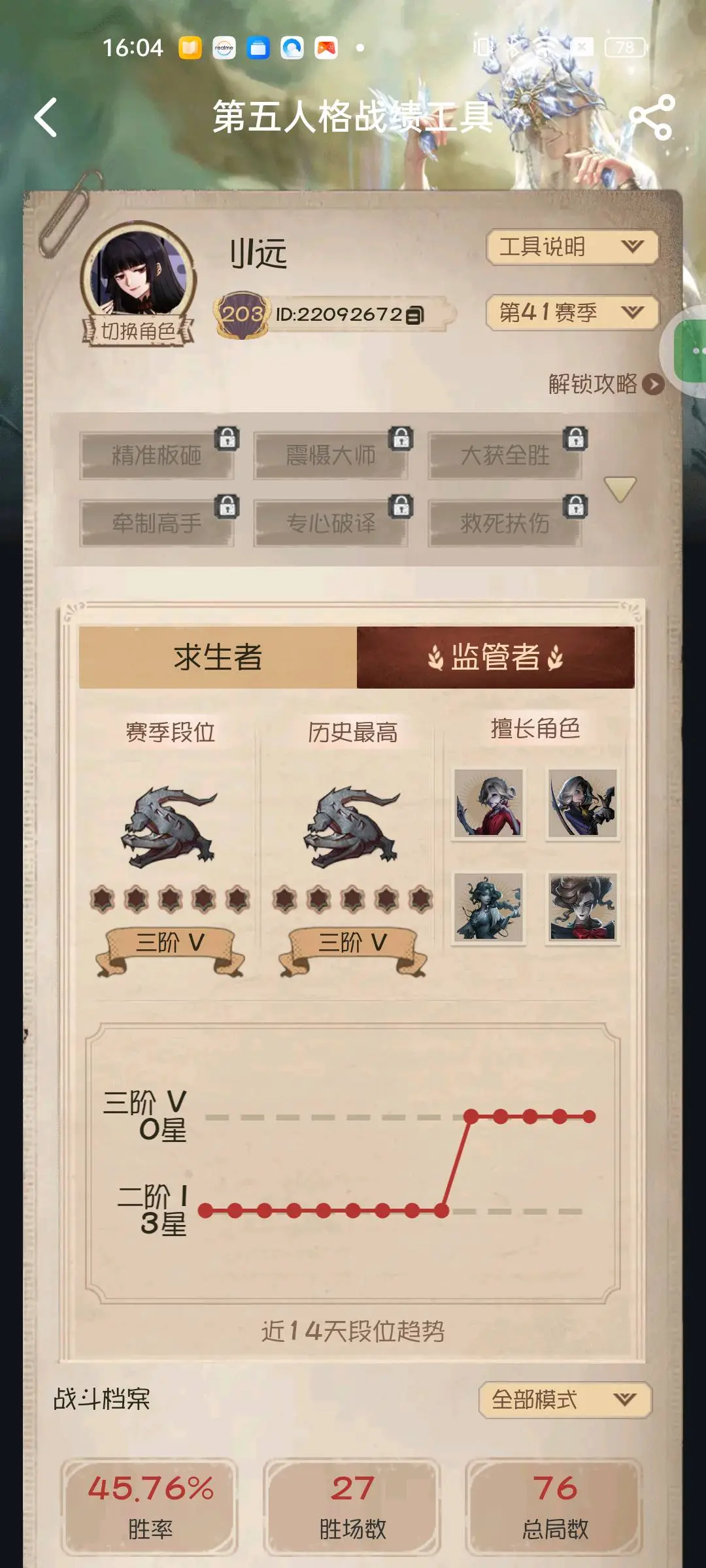The image size is (706, 1568).
Task: Tap the back arrow icon
Action: point(46,118)
